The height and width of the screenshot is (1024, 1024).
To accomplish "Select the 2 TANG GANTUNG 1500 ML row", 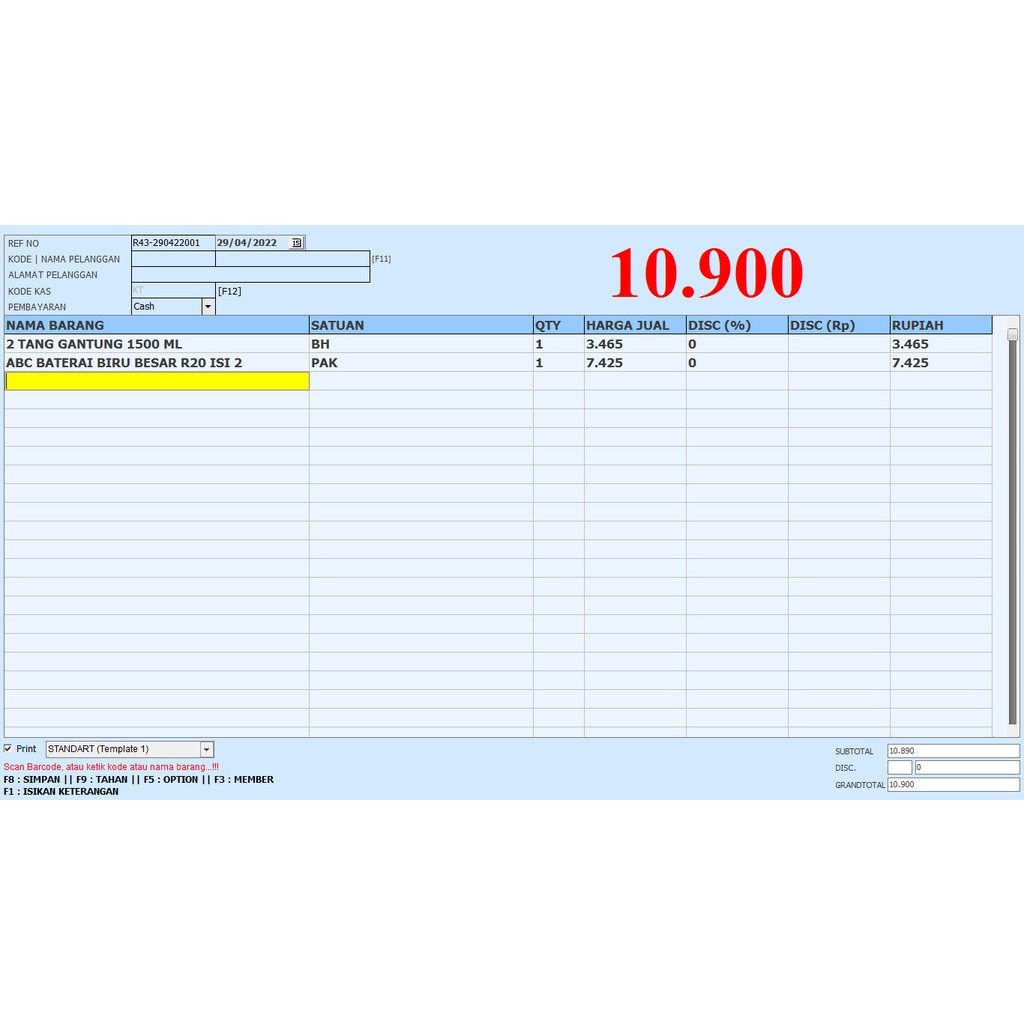I will (498, 344).
